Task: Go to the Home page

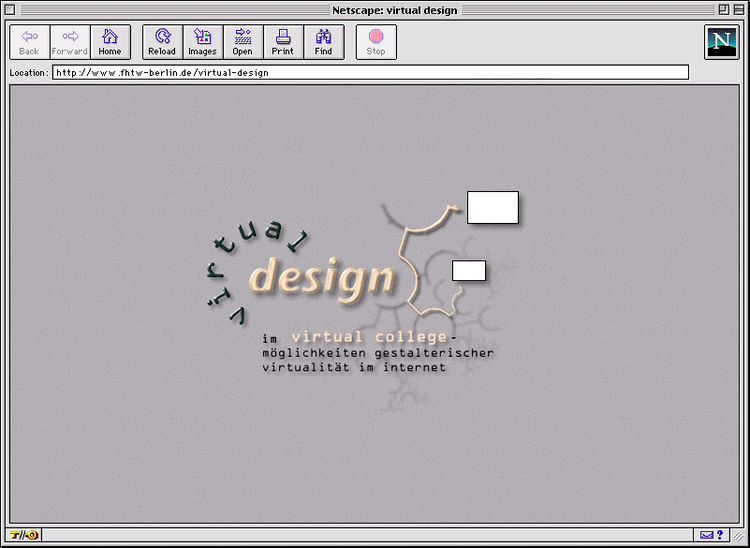Action: (110, 42)
